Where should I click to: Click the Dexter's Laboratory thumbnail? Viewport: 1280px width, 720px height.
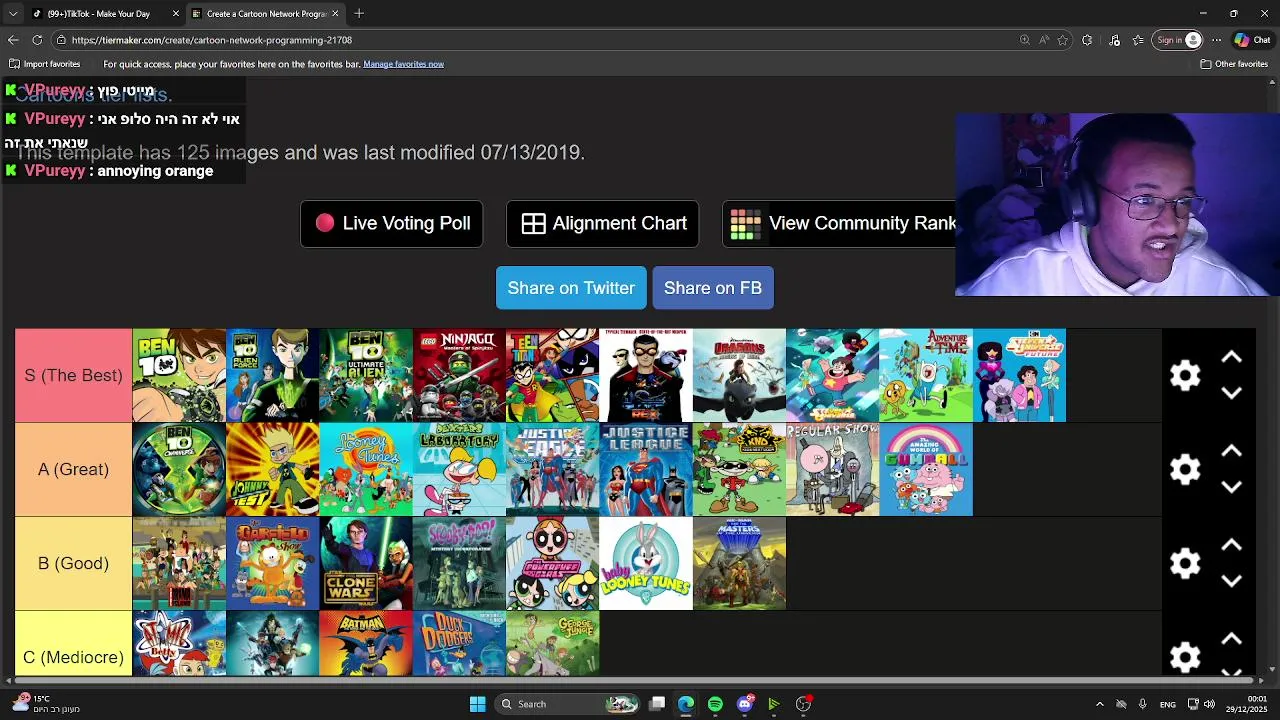point(459,469)
